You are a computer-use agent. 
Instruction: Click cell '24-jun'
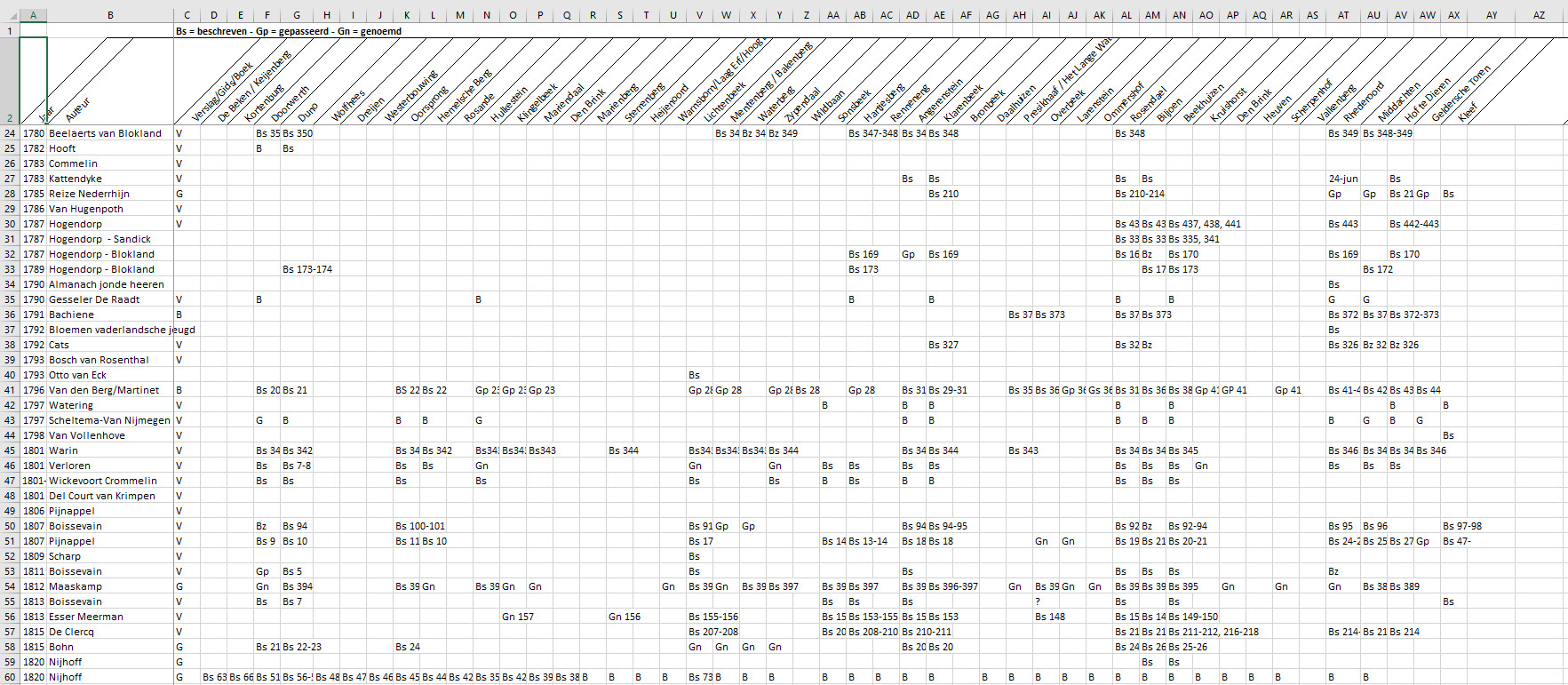(1342, 179)
